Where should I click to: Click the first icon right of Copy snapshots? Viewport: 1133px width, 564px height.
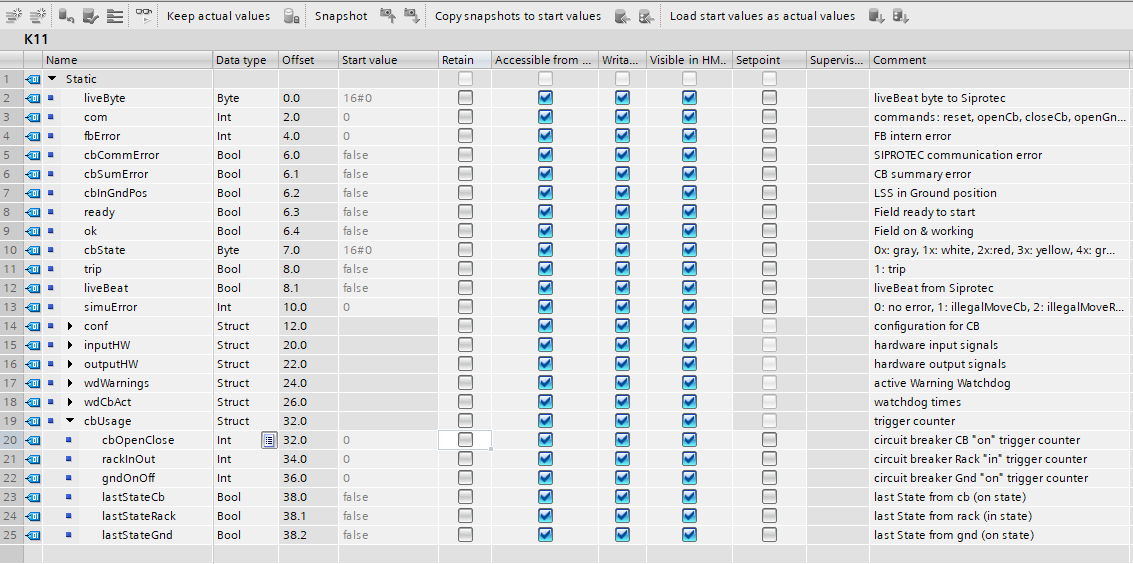coord(622,16)
